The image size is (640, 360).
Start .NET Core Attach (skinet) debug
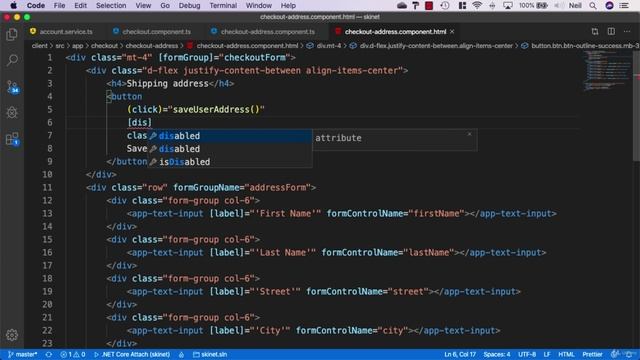pyautogui.click(x=132, y=354)
